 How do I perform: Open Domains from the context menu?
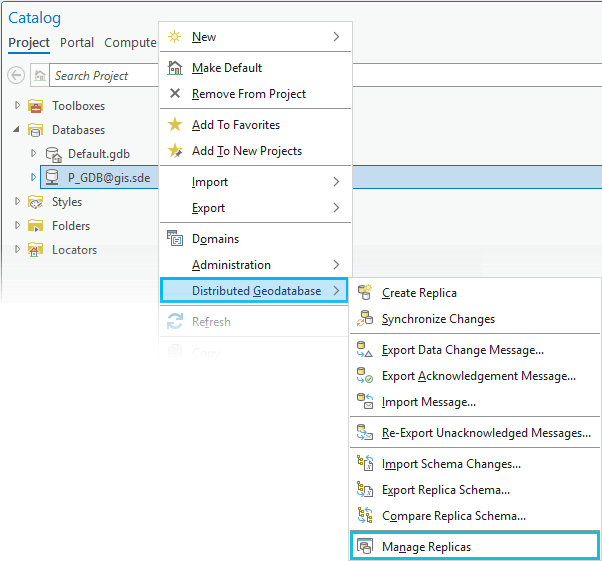click(256, 239)
